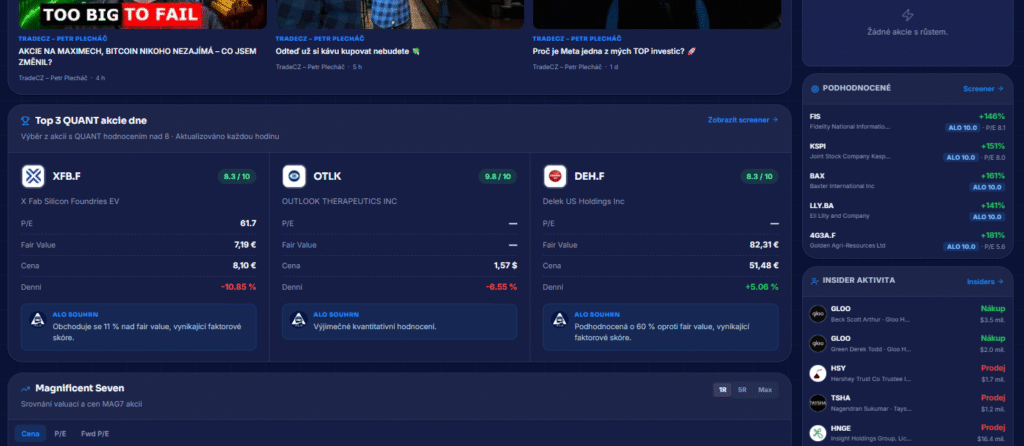The height and width of the screenshot is (446, 1024).
Task: Click XFB.F P/E value 61.7
Action: point(248,223)
